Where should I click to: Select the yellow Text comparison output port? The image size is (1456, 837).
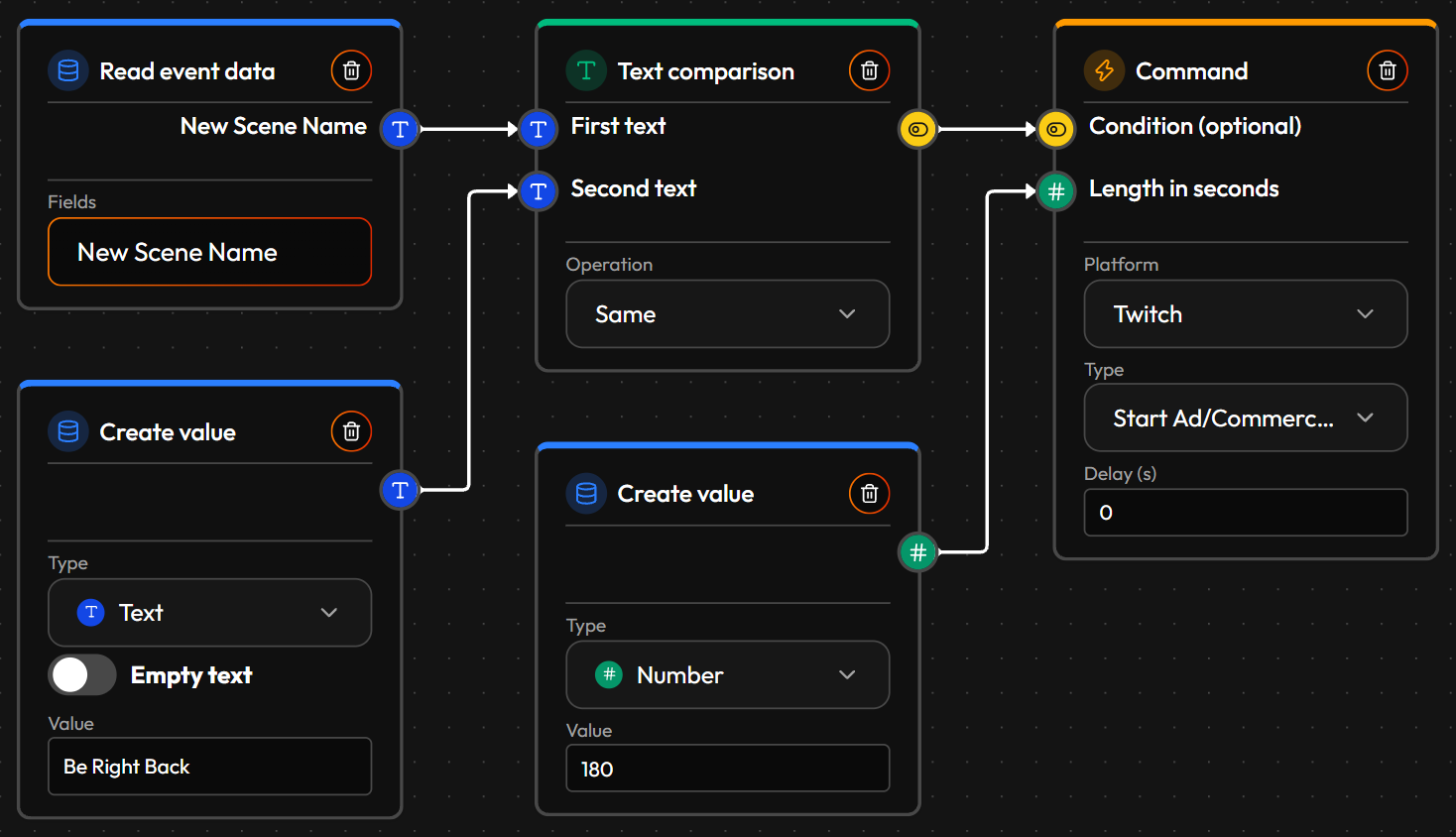[918, 128]
